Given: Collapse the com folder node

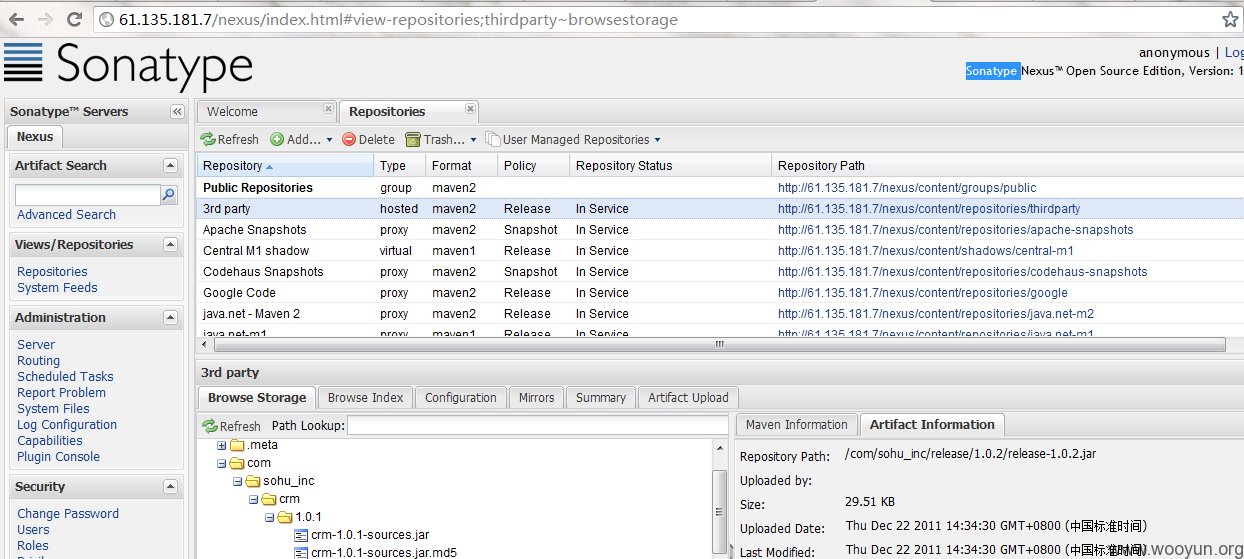Looking at the screenshot, I should [x=222, y=463].
